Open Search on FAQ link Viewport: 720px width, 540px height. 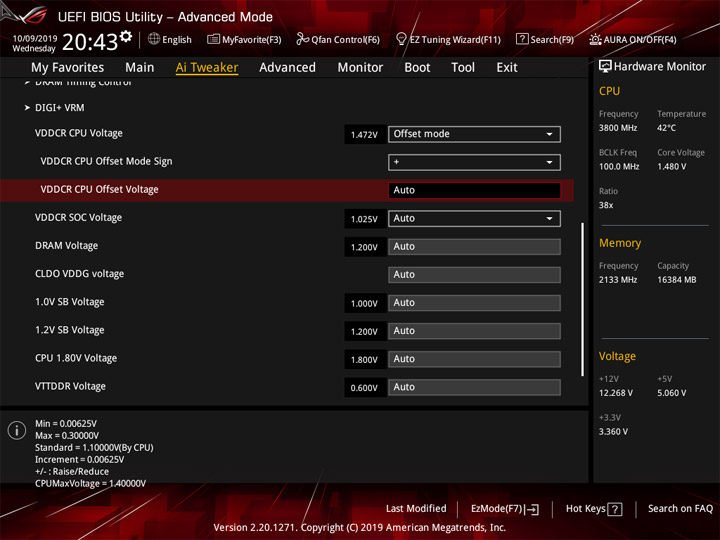(x=680, y=509)
